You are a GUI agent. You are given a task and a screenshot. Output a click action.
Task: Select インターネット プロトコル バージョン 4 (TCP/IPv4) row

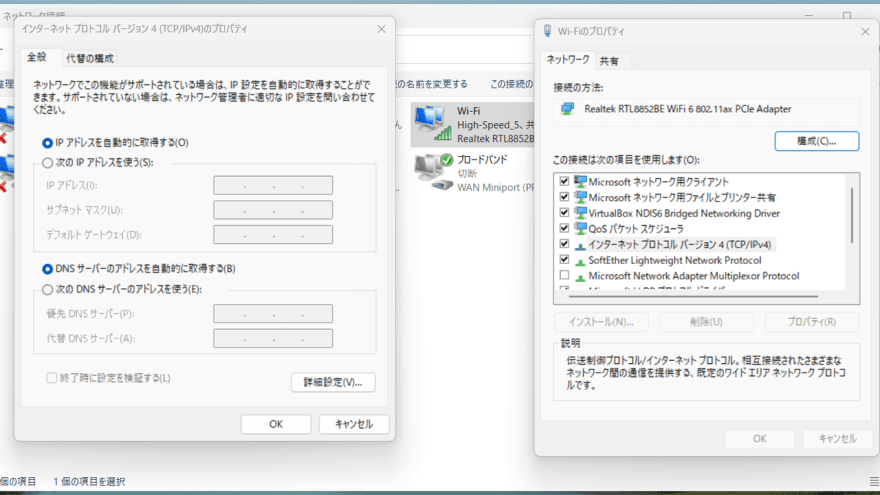pos(679,244)
